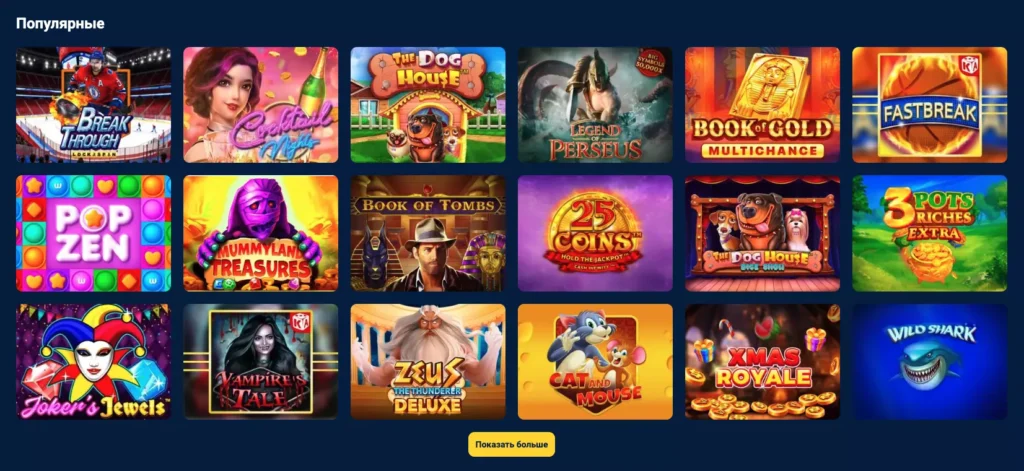
Task: Click the Популярные section heading
Action: (x=60, y=24)
